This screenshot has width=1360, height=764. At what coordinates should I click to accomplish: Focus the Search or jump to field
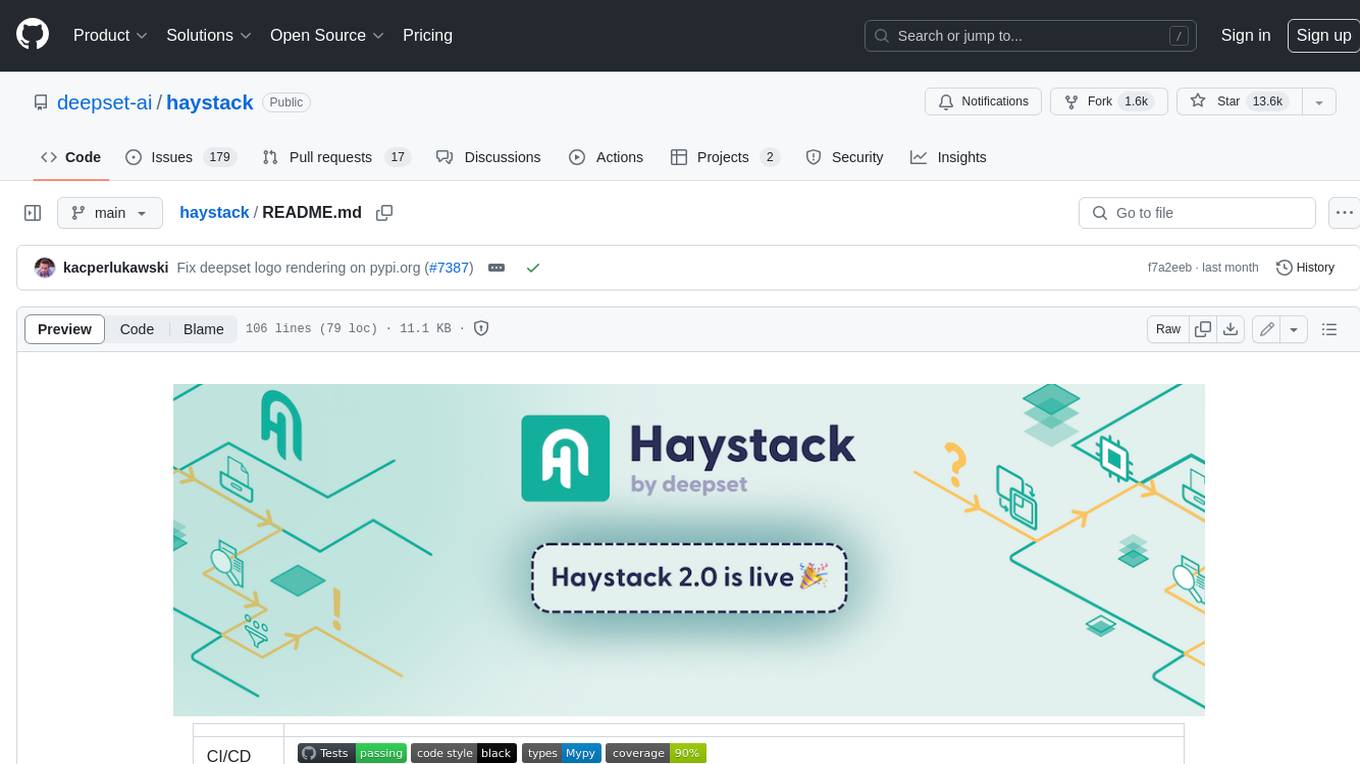(x=1031, y=36)
